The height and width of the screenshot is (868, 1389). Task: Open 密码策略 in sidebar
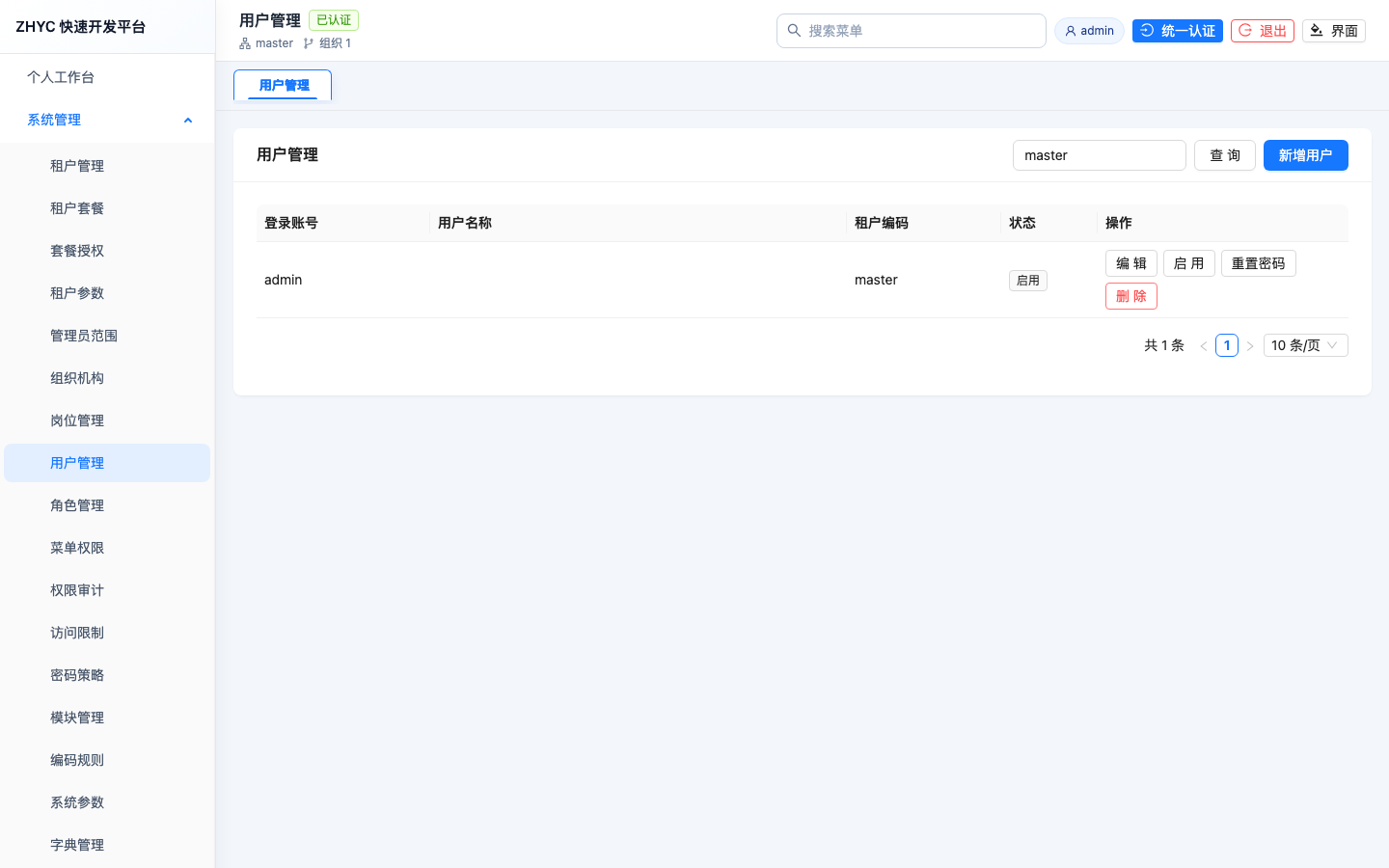click(107, 675)
